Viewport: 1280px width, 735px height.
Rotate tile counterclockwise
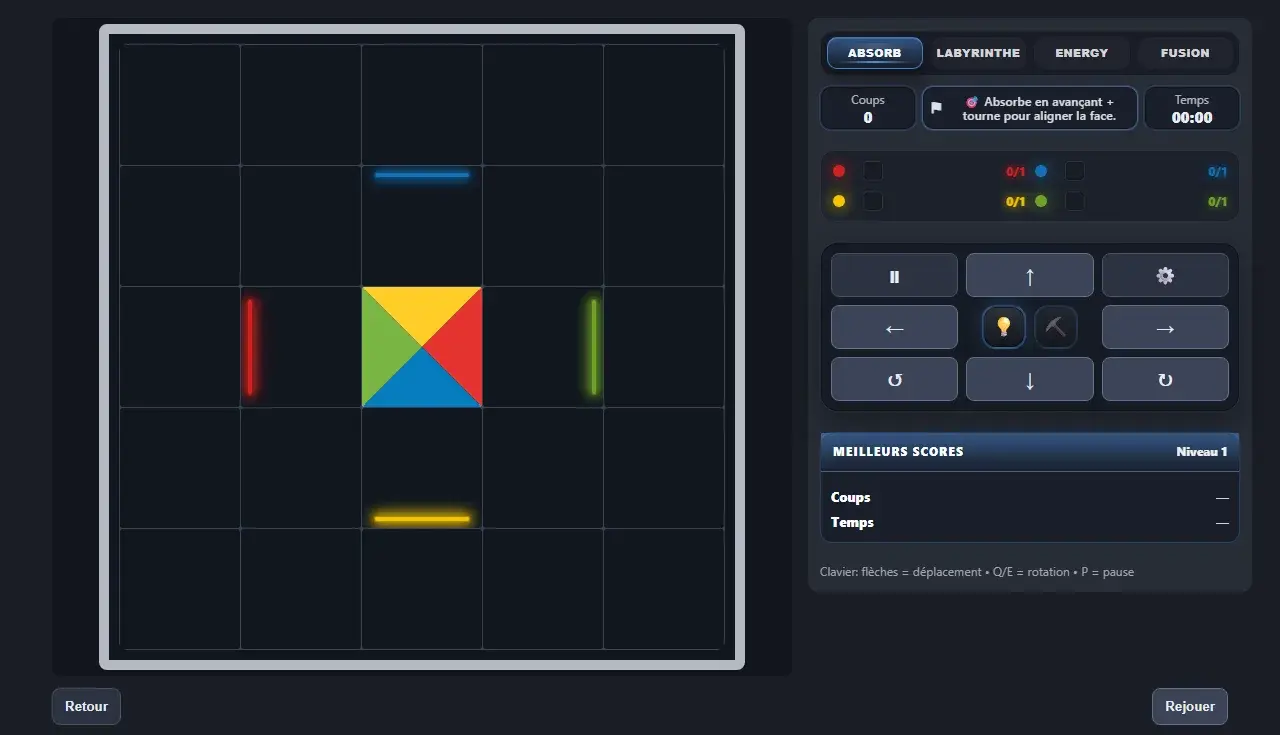894,379
